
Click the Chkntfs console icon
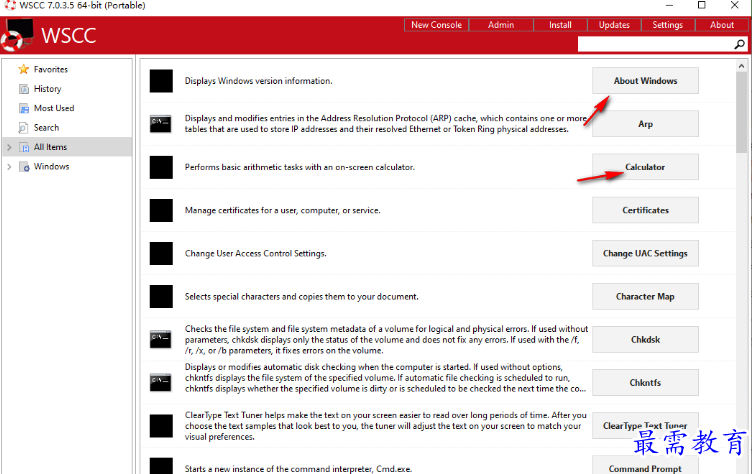161,382
